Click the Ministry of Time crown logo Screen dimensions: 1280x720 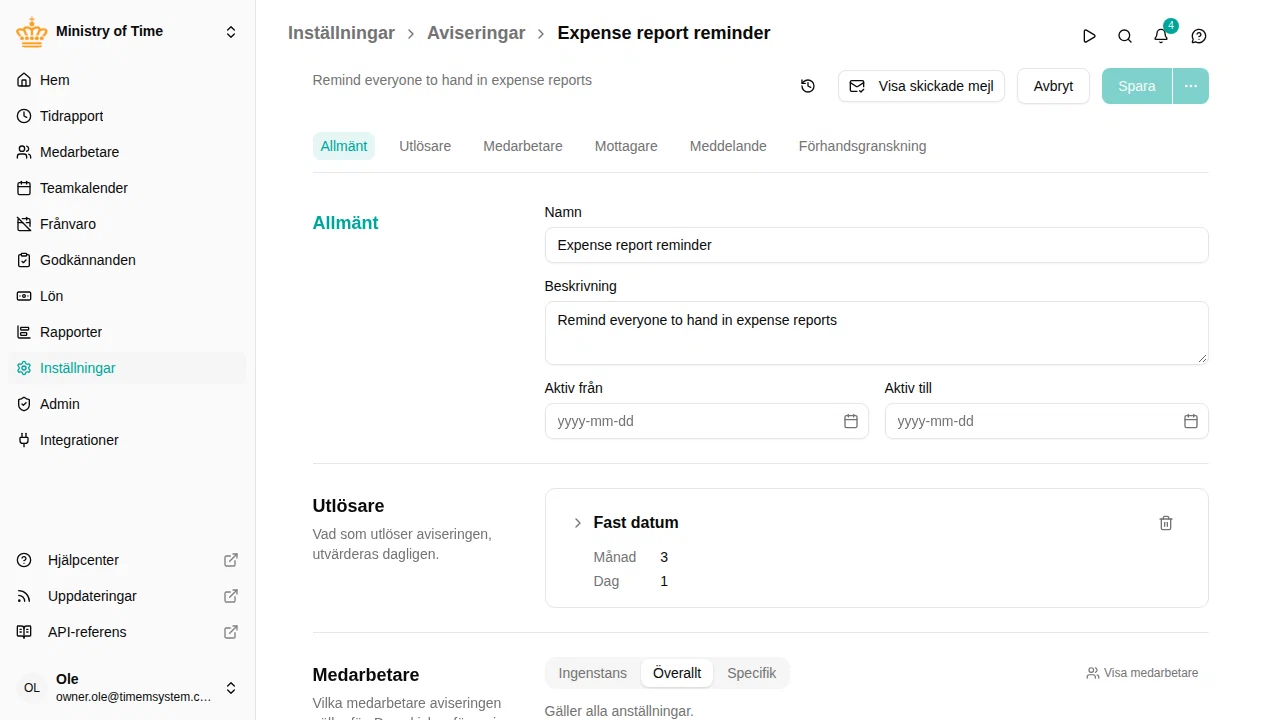click(x=32, y=32)
